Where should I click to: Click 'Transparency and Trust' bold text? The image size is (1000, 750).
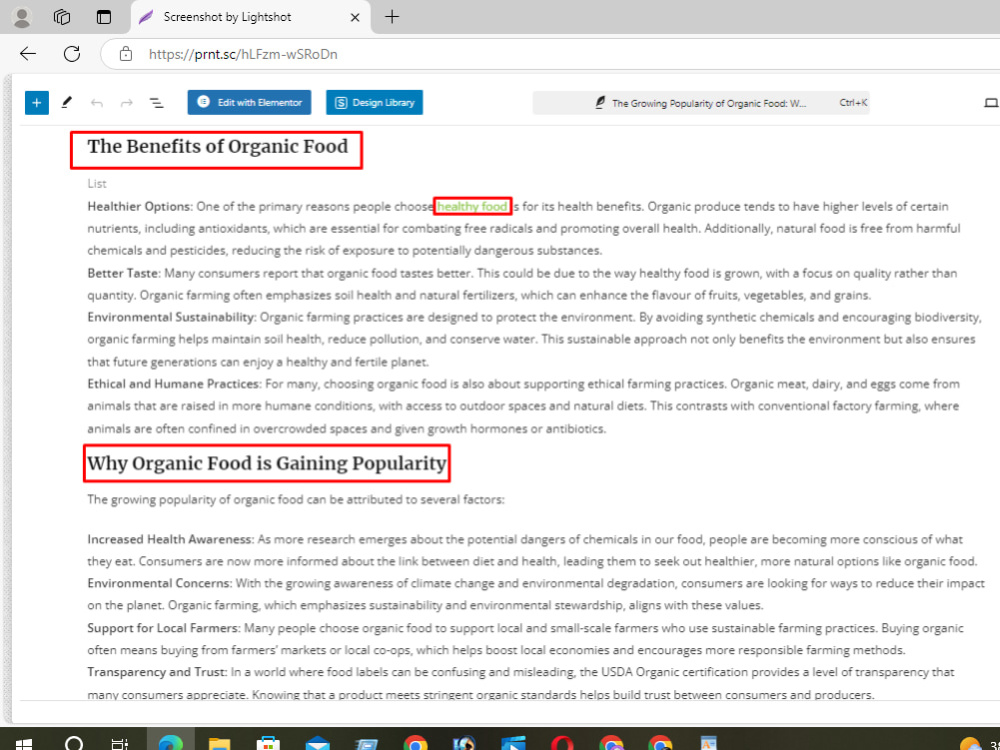(157, 672)
